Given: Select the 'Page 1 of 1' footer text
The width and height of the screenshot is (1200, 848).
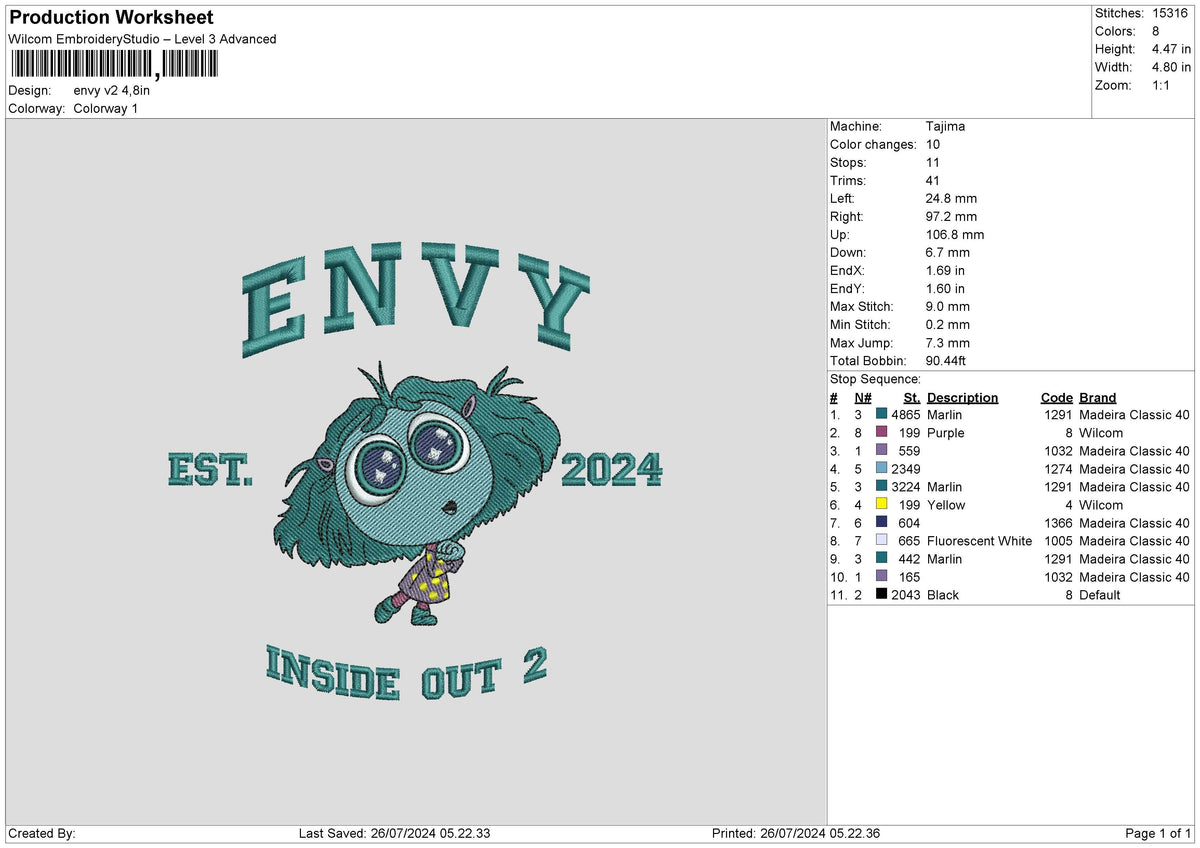Looking at the screenshot, I should [1158, 834].
